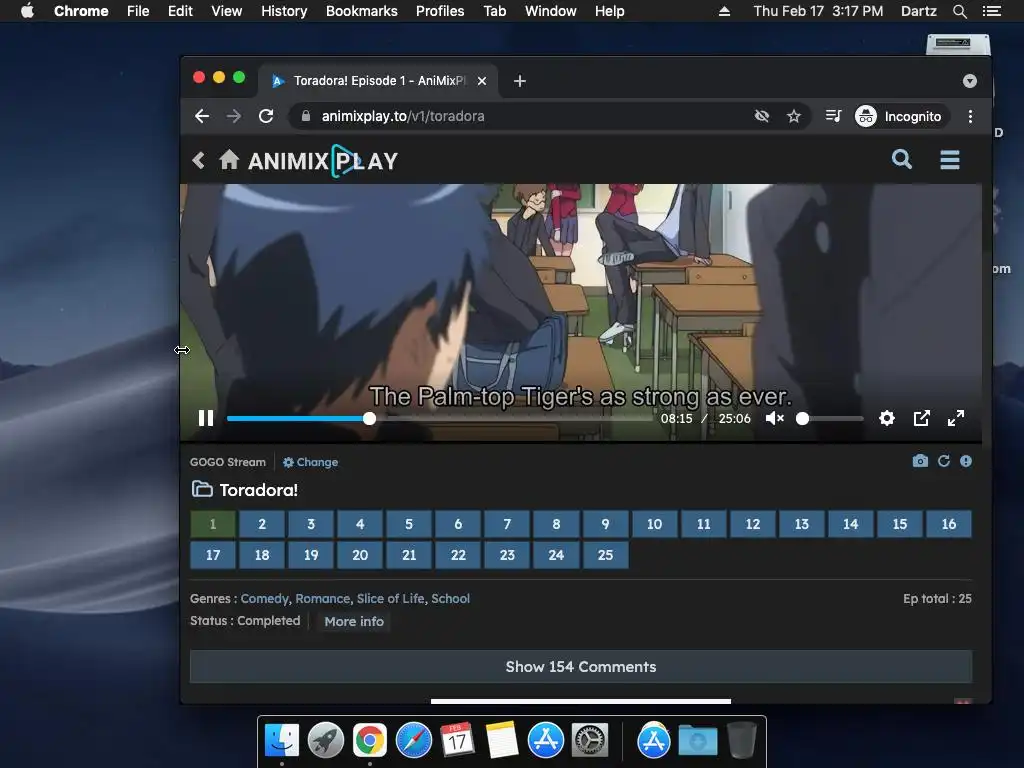Screen dimensions: 1024x768
Task: Click the crossed-out eye icon in the address bar
Action: coord(761,116)
